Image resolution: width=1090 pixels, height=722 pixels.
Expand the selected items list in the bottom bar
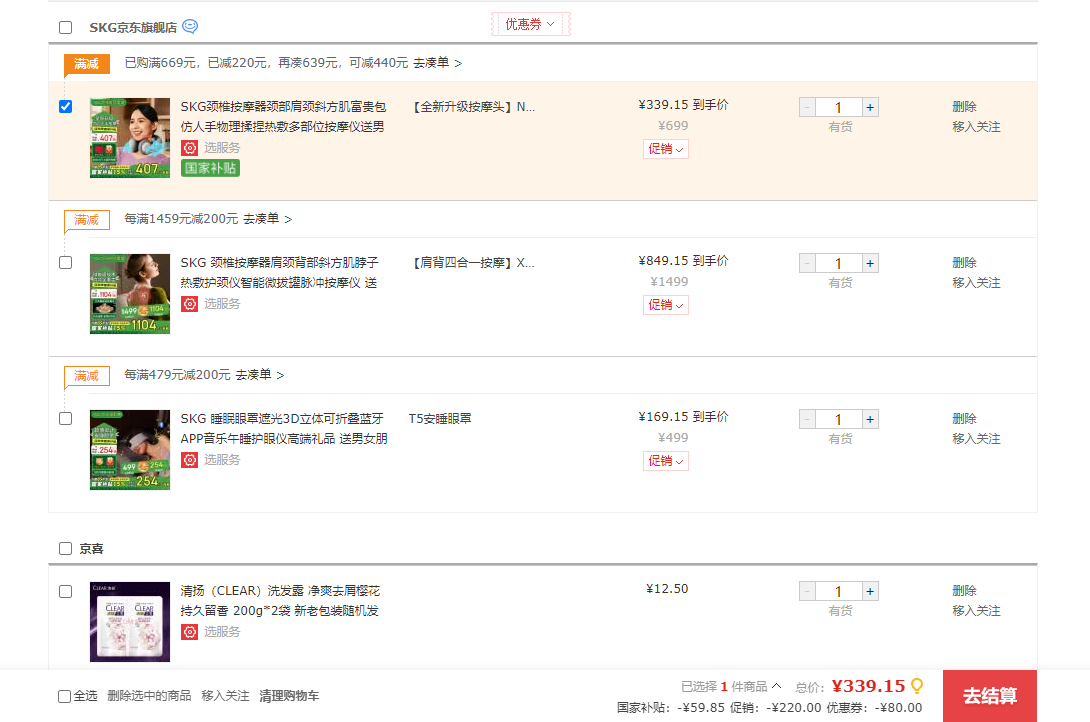[776, 687]
